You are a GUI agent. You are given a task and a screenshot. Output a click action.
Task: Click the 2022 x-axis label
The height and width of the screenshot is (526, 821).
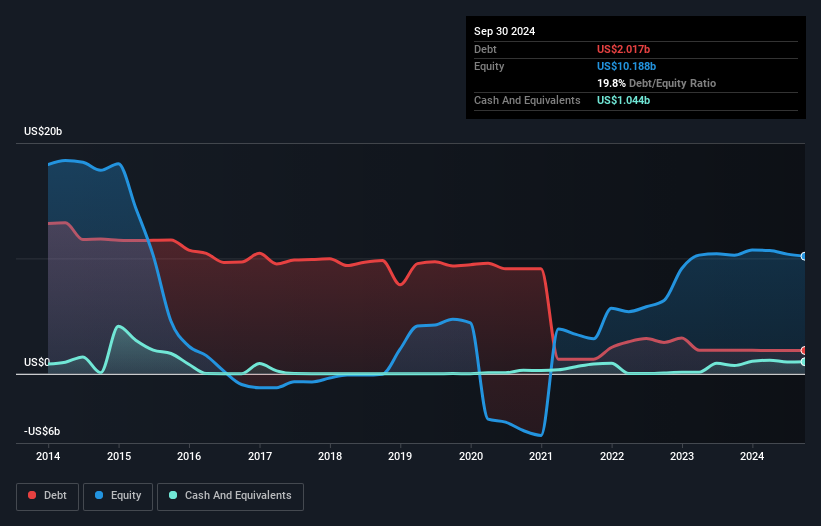click(612, 456)
